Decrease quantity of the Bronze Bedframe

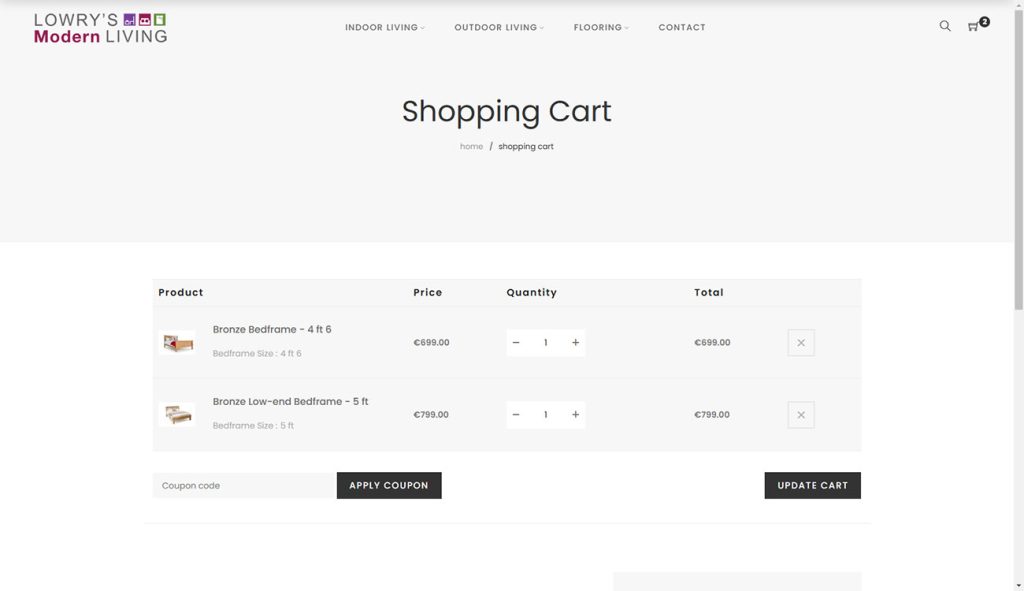coord(516,342)
